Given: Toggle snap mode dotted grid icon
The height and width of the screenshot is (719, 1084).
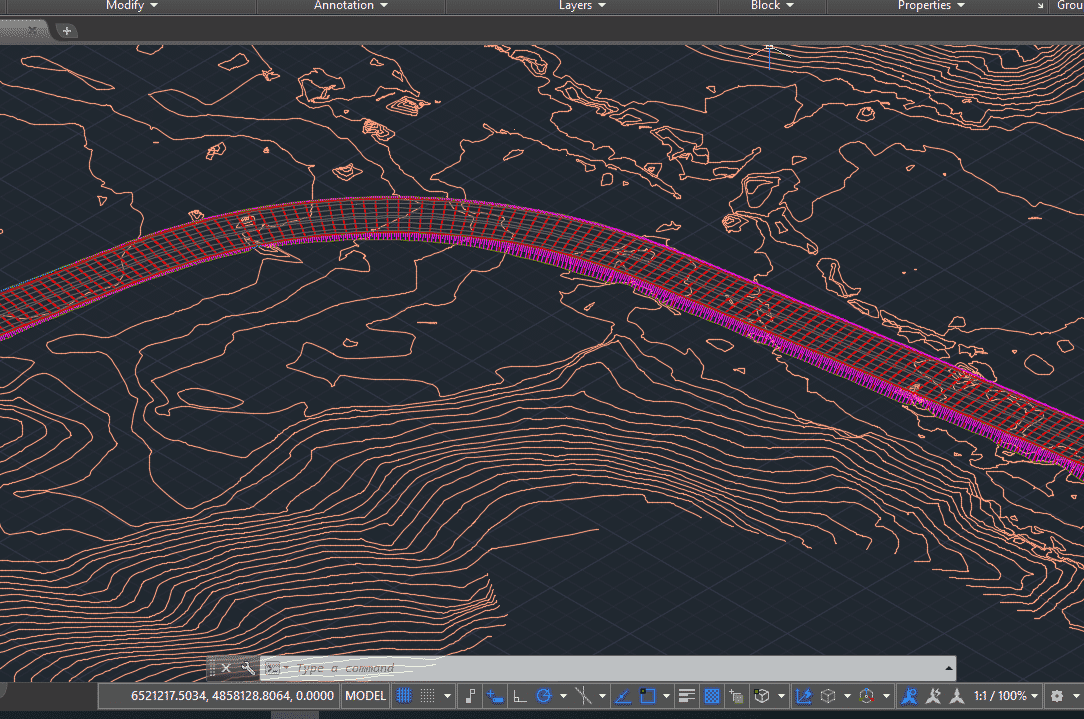Looking at the screenshot, I should tap(428, 695).
